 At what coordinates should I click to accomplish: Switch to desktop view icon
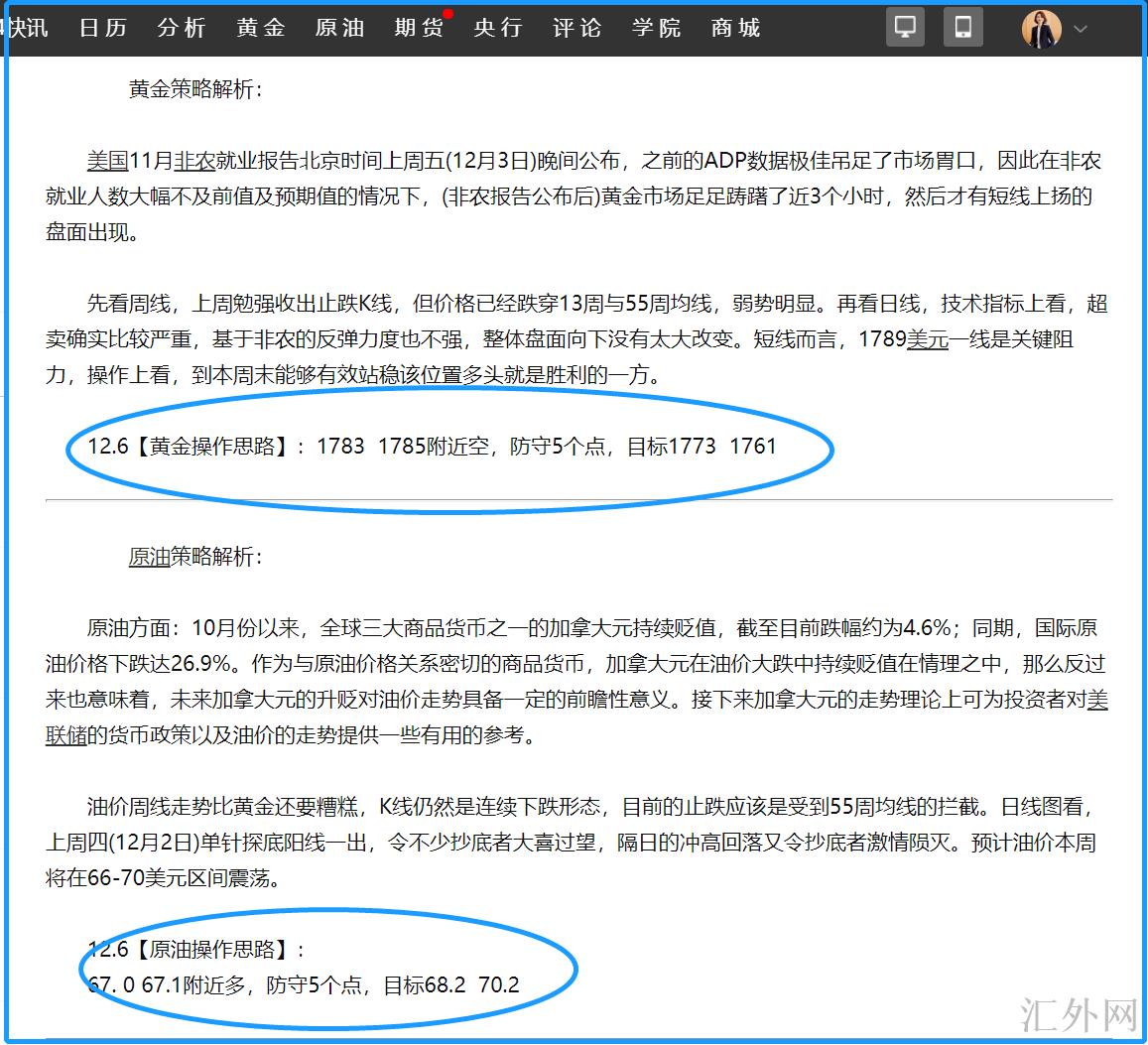point(905,27)
